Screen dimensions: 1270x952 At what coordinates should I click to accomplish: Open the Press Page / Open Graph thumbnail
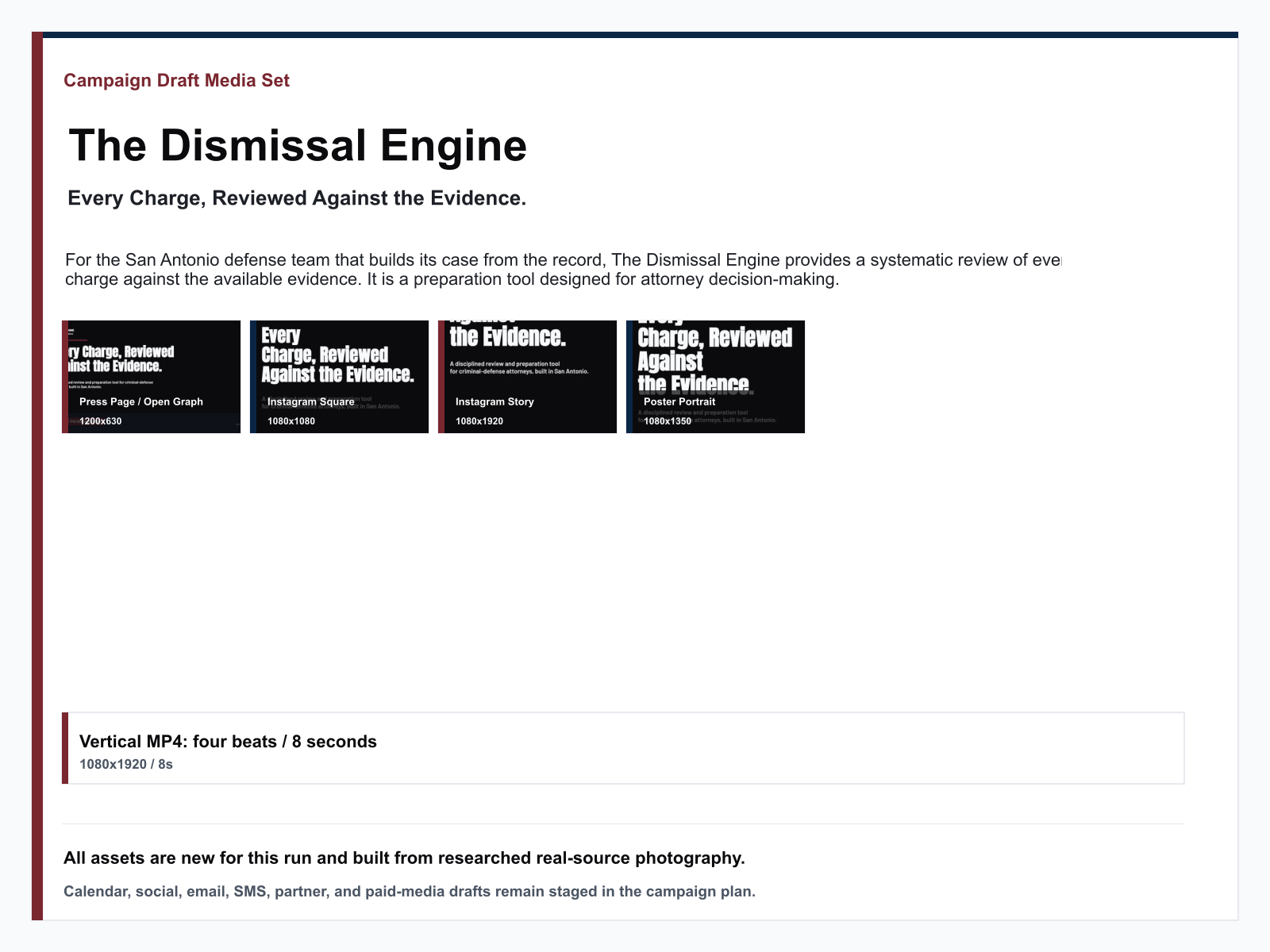coord(151,377)
